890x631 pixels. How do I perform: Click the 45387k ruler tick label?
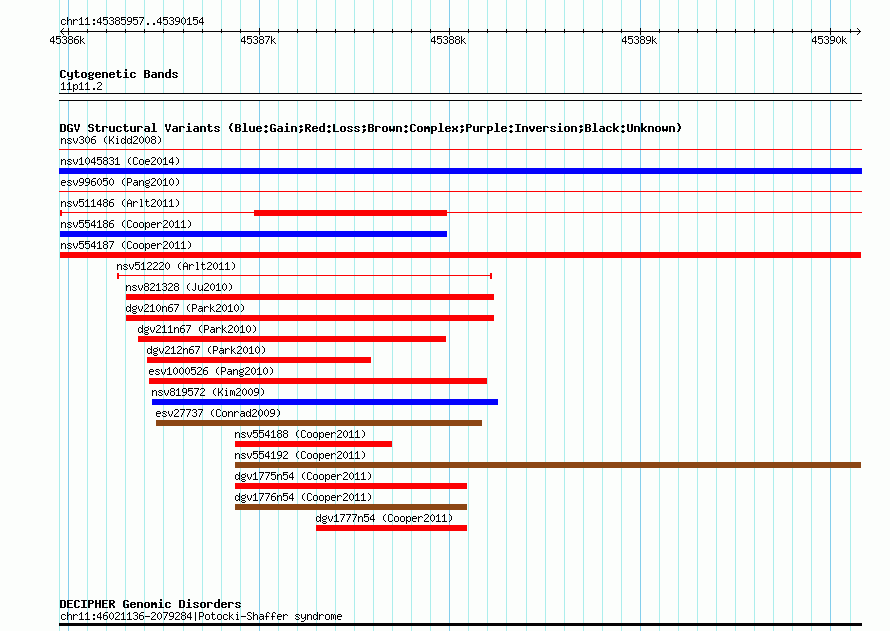coord(258,40)
